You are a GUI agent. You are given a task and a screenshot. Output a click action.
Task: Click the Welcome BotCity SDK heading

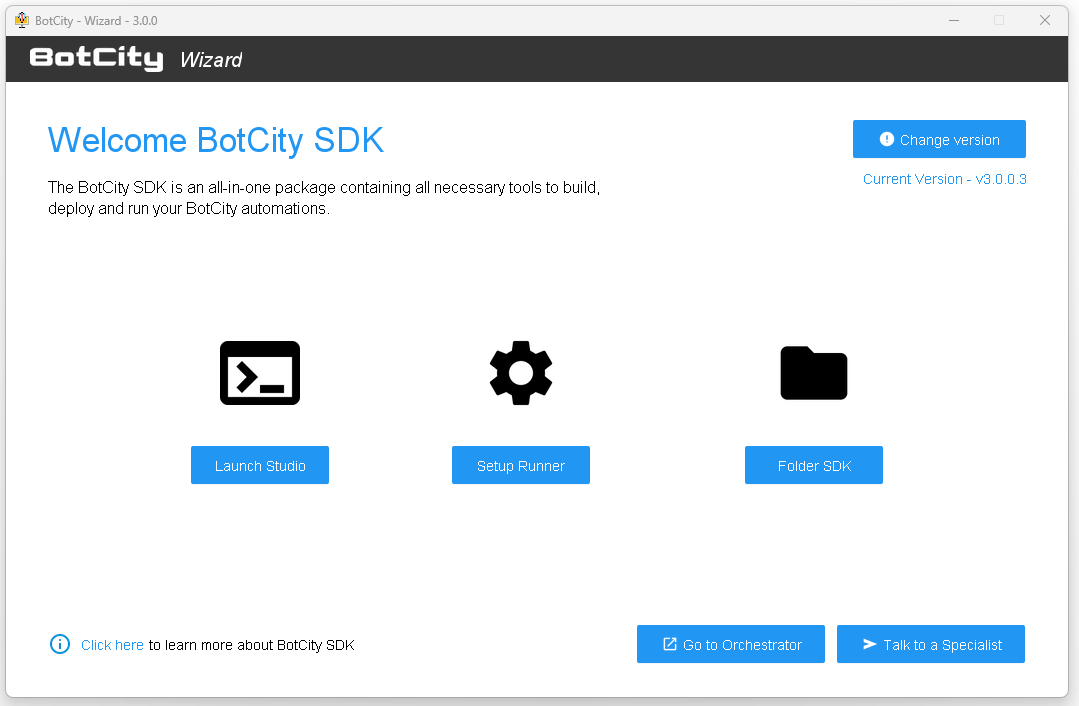[x=216, y=140]
